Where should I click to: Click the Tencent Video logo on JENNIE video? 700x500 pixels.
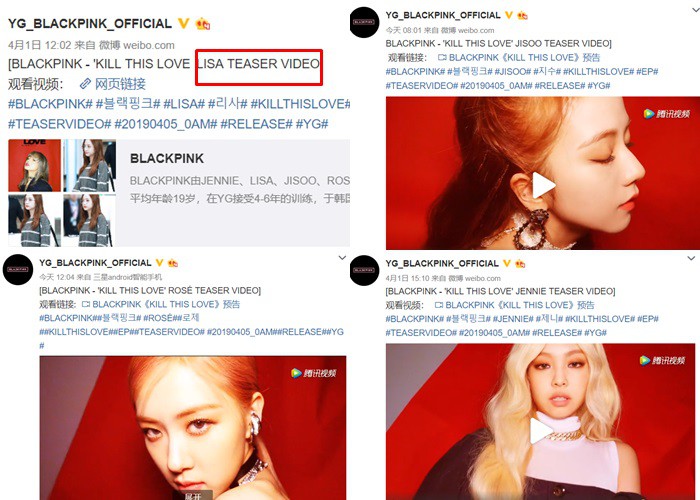click(662, 360)
